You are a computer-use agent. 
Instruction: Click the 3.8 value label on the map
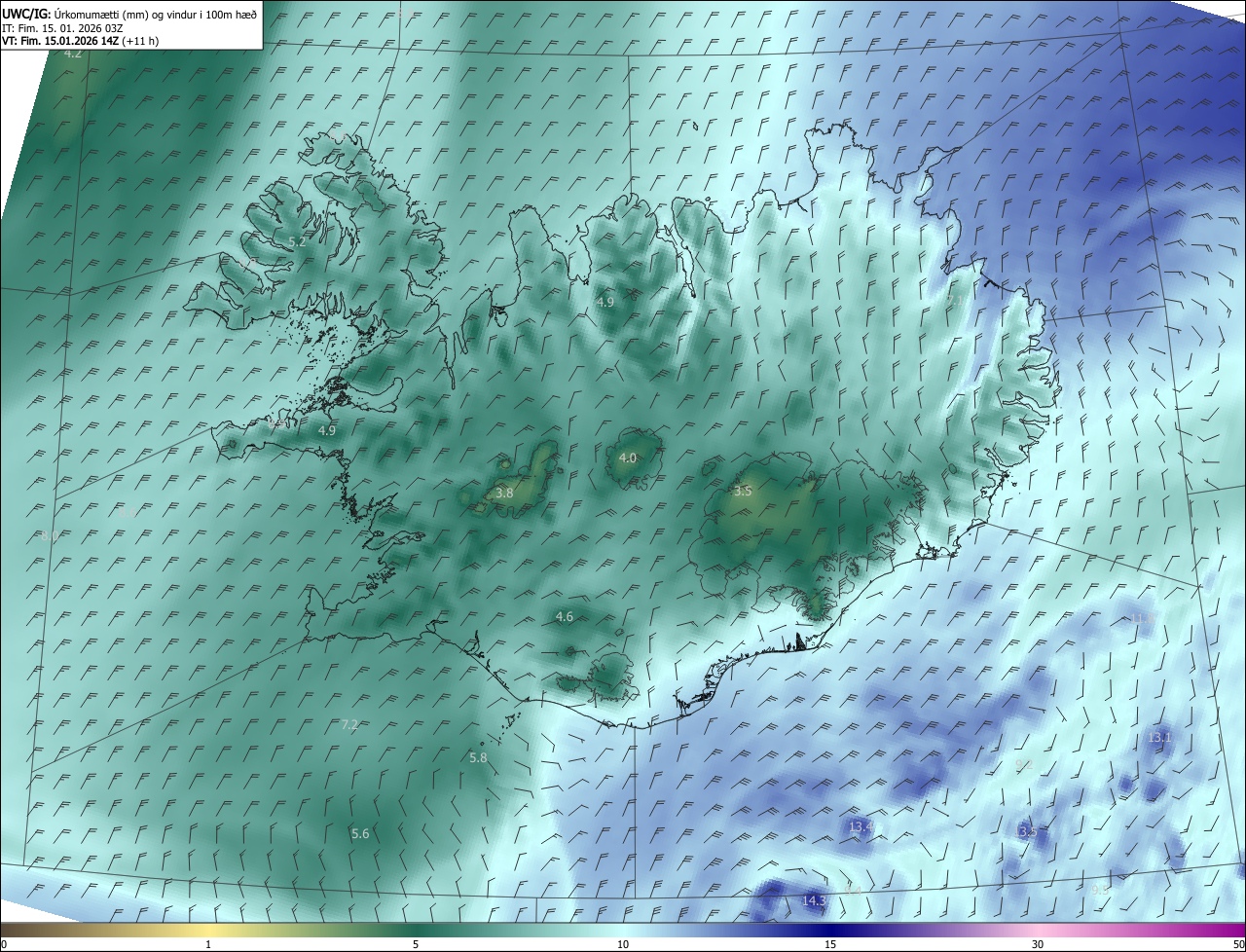point(504,494)
